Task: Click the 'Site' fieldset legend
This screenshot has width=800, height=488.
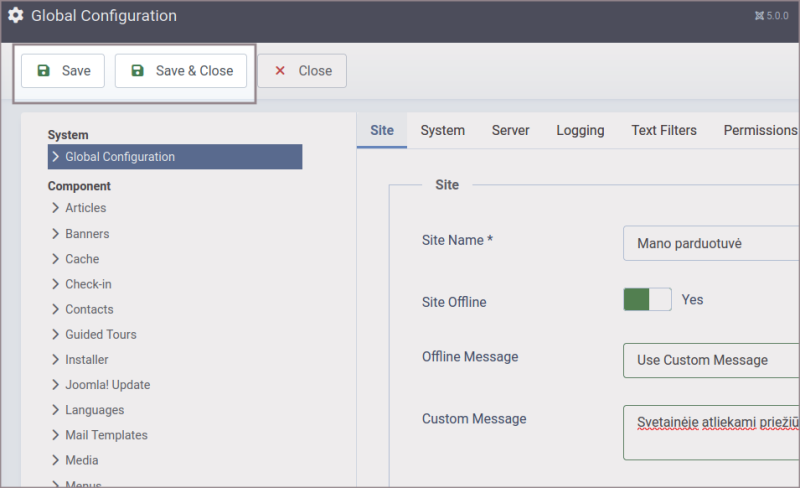Action: [x=447, y=185]
